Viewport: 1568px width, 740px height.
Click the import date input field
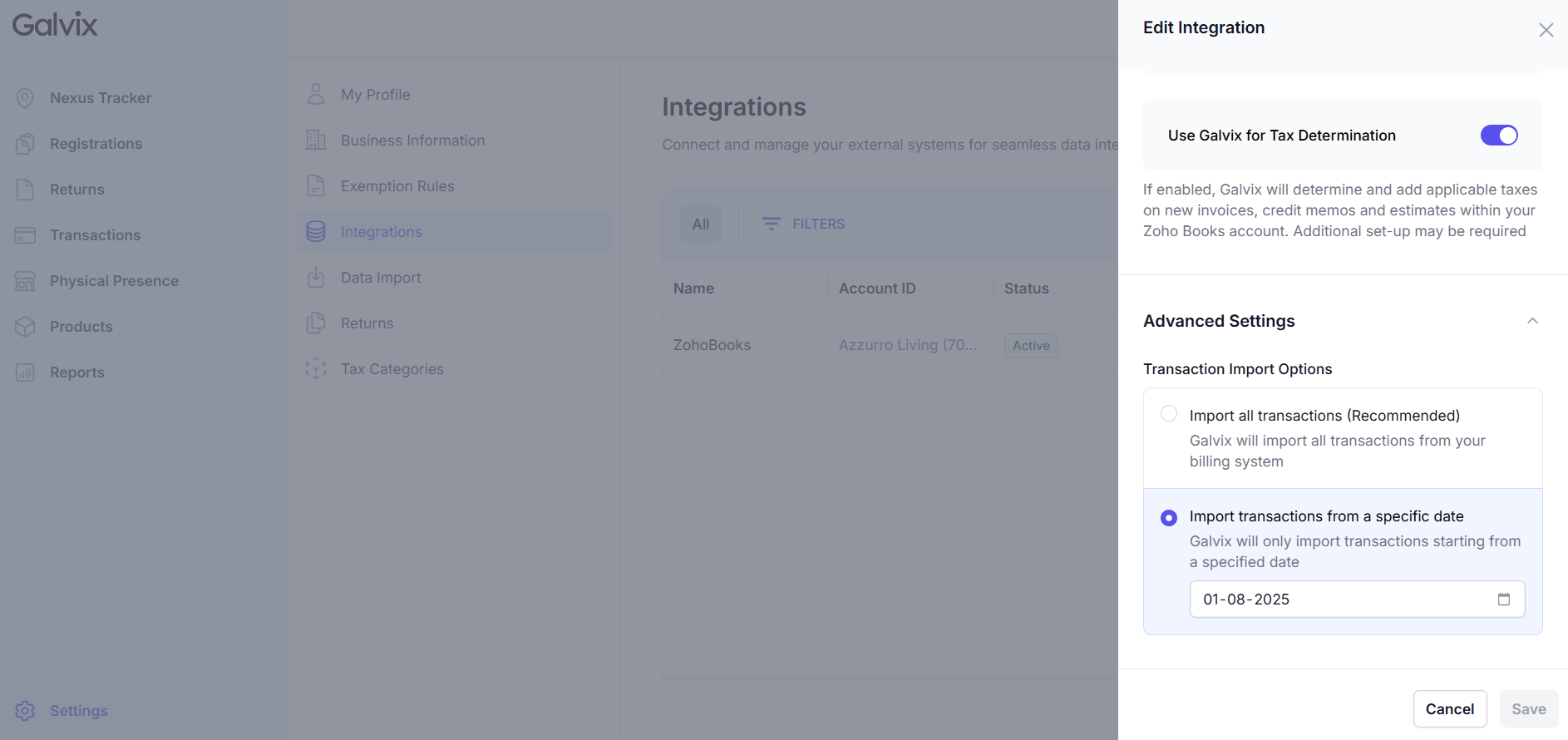[1339, 599]
